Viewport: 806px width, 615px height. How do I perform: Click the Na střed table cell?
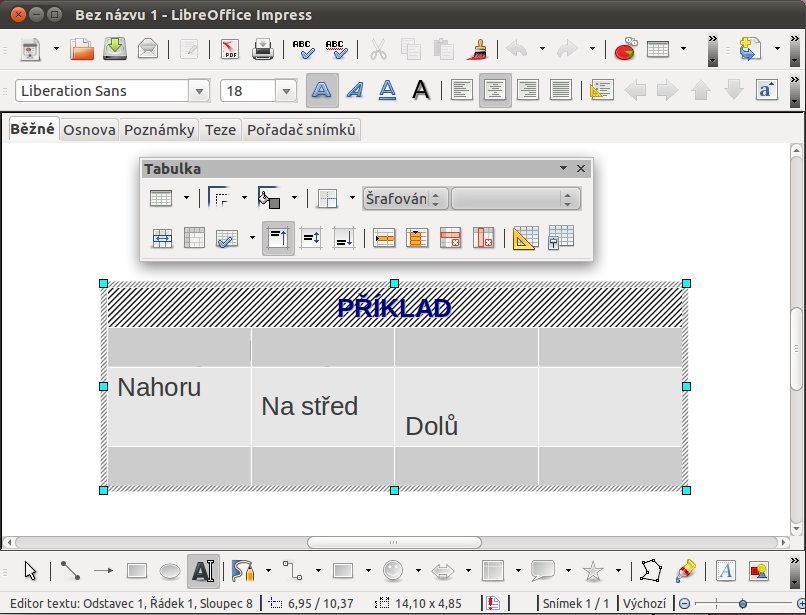pyautogui.click(x=323, y=407)
